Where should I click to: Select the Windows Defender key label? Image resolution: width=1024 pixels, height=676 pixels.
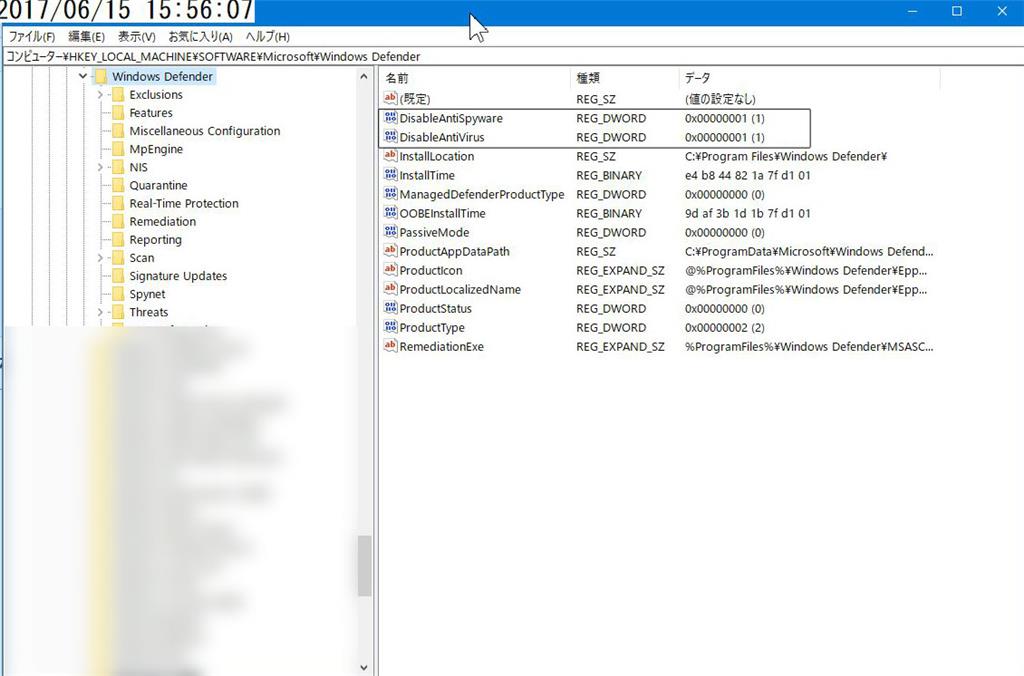coord(162,76)
